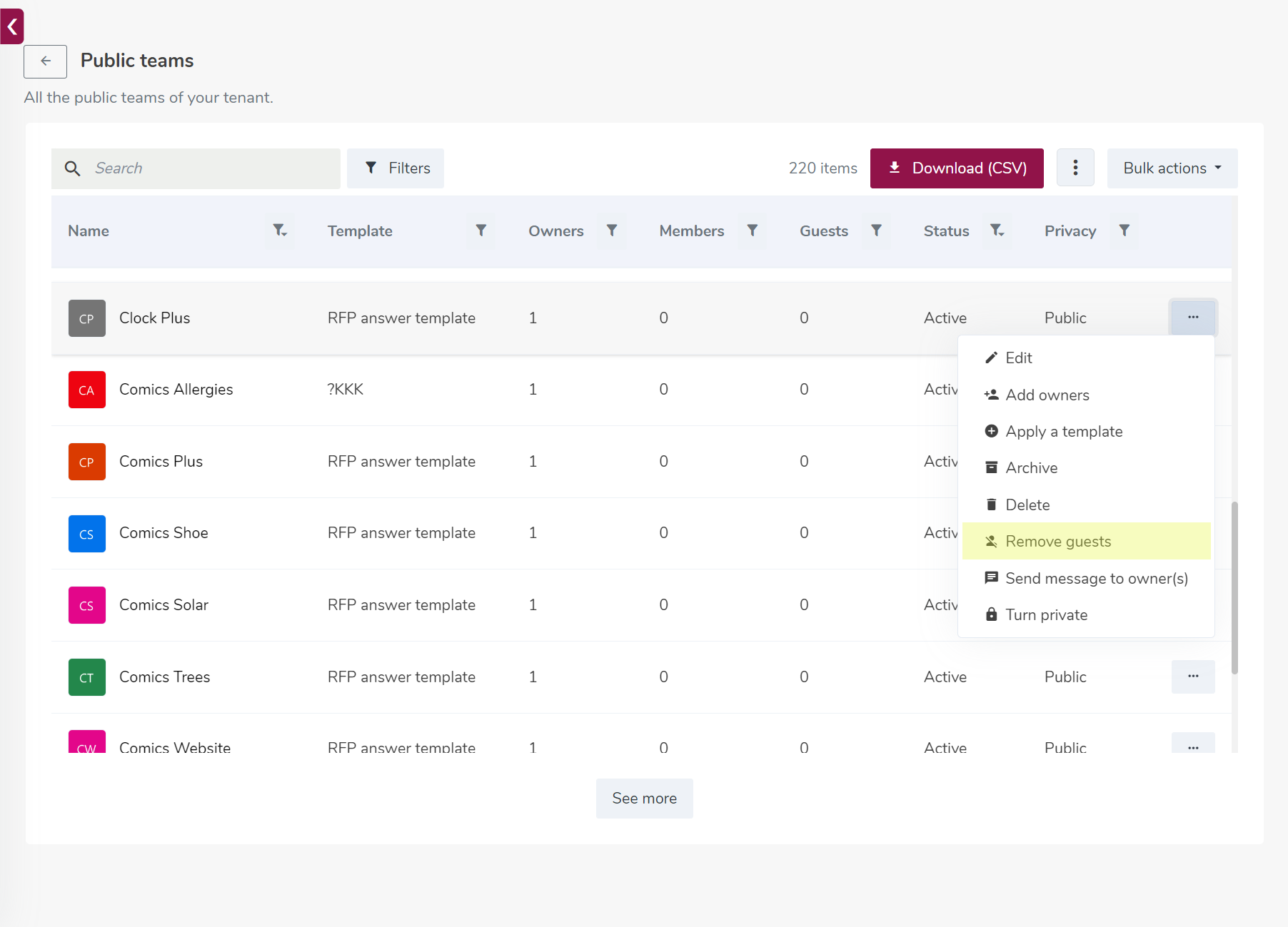Download the teams list as CSV
The image size is (1288, 927).
tap(957, 168)
